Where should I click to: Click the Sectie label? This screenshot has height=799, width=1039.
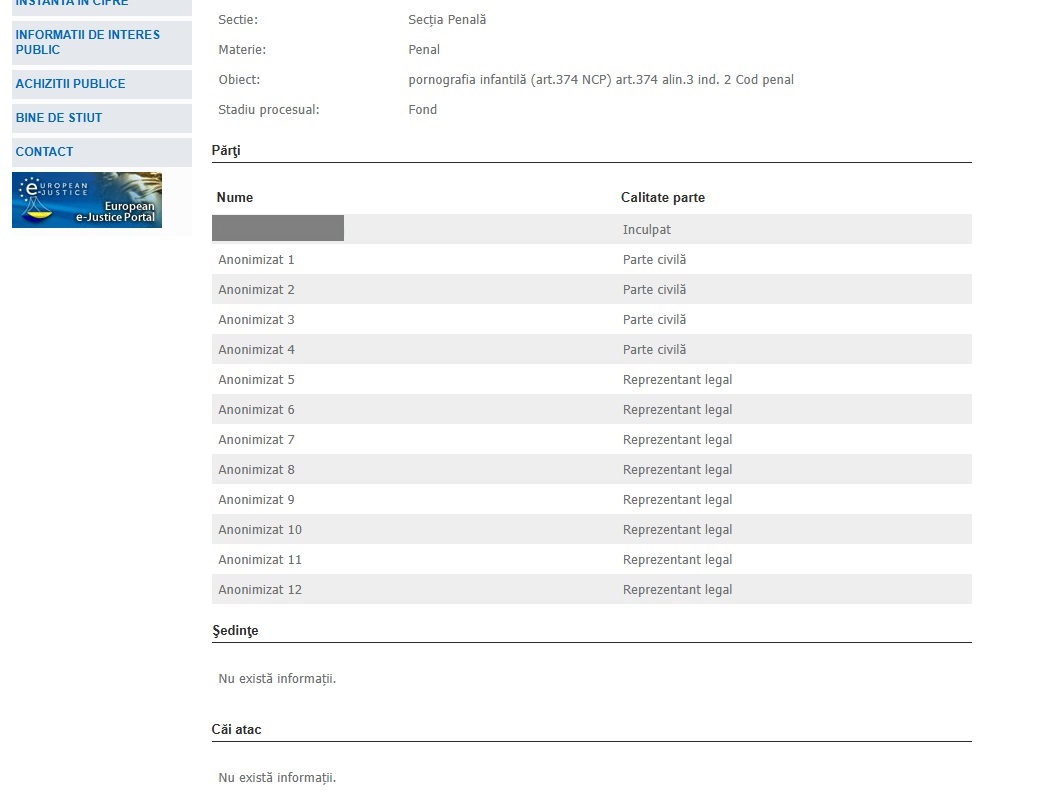click(238, 20)
